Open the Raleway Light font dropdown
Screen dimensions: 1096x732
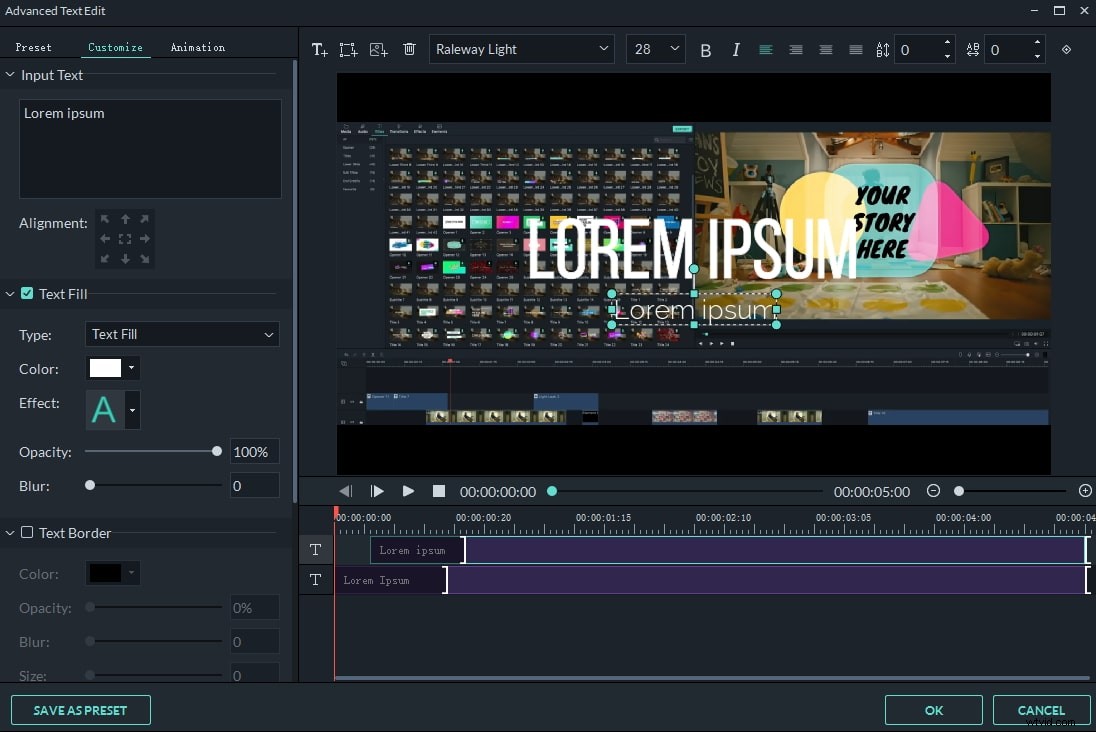[522, 49]
